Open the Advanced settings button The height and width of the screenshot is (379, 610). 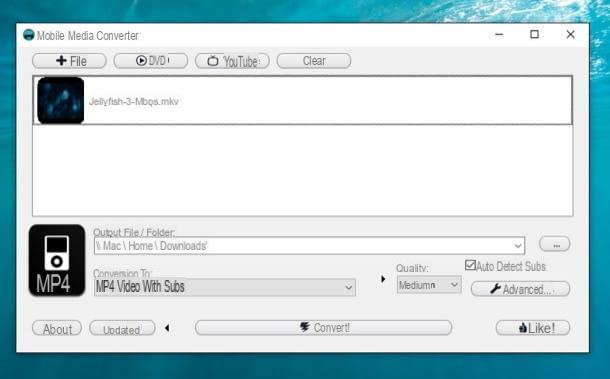pos(521,289)
